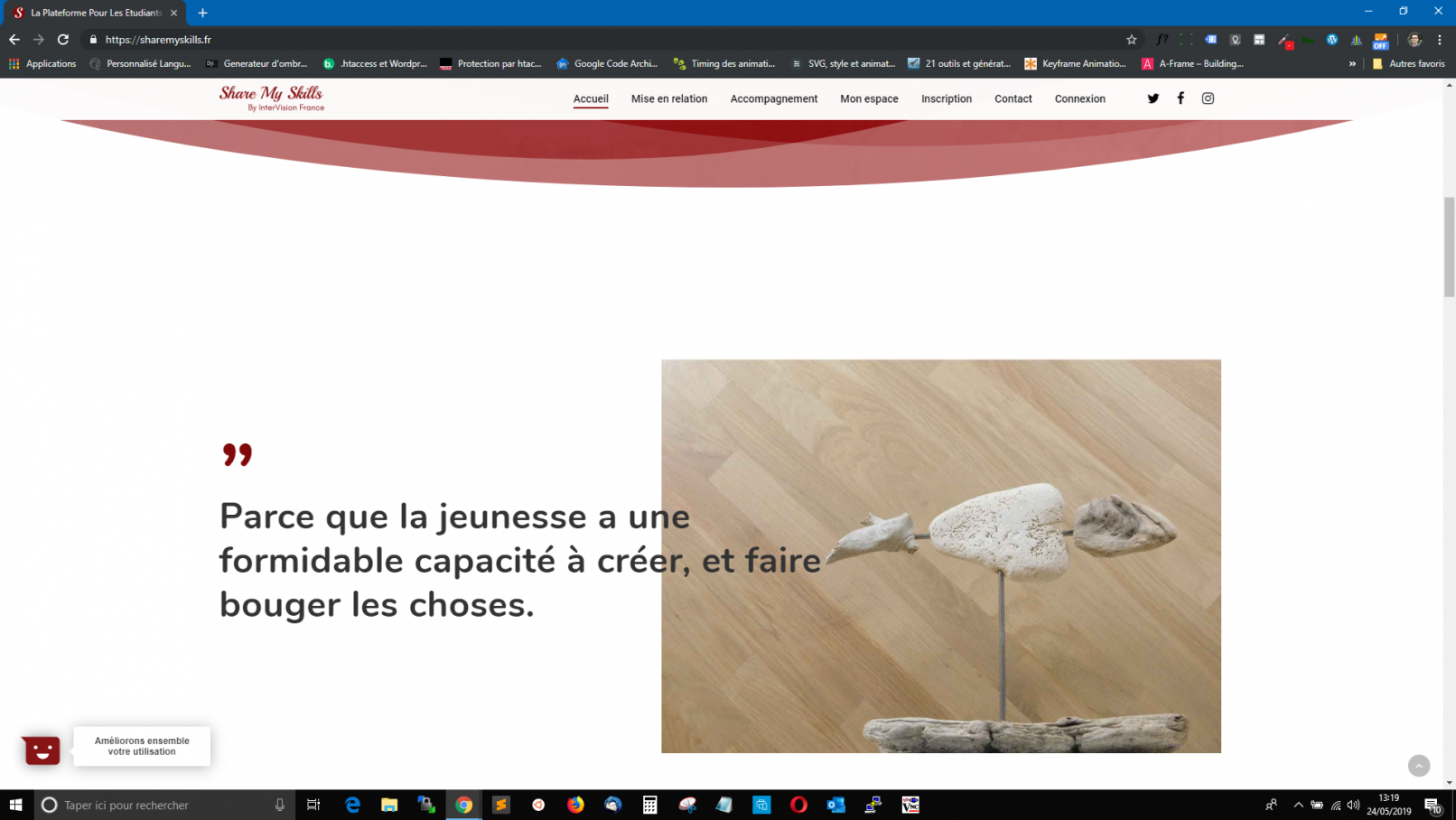The width and height of the screenshot is (1456, 820).
Task: Open the Autres favoris bookmarks folder
Action: coord(1408,64)
